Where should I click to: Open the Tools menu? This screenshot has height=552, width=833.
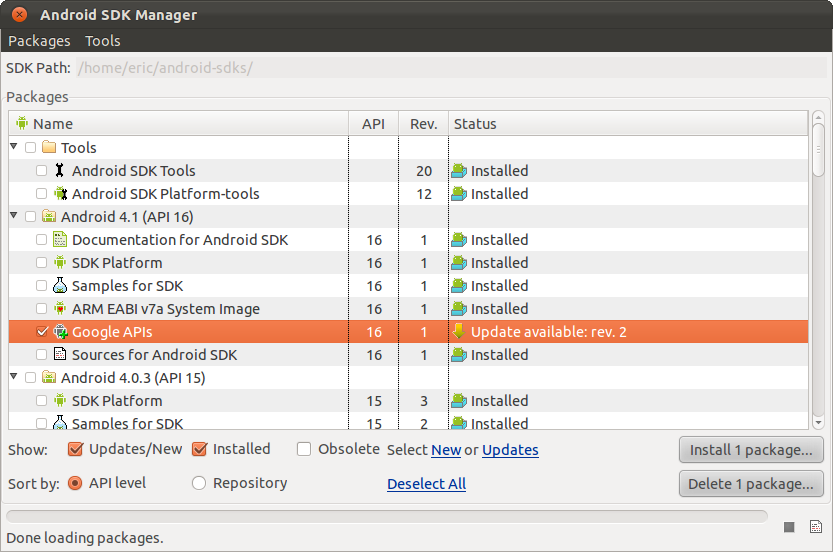point(103,41)
